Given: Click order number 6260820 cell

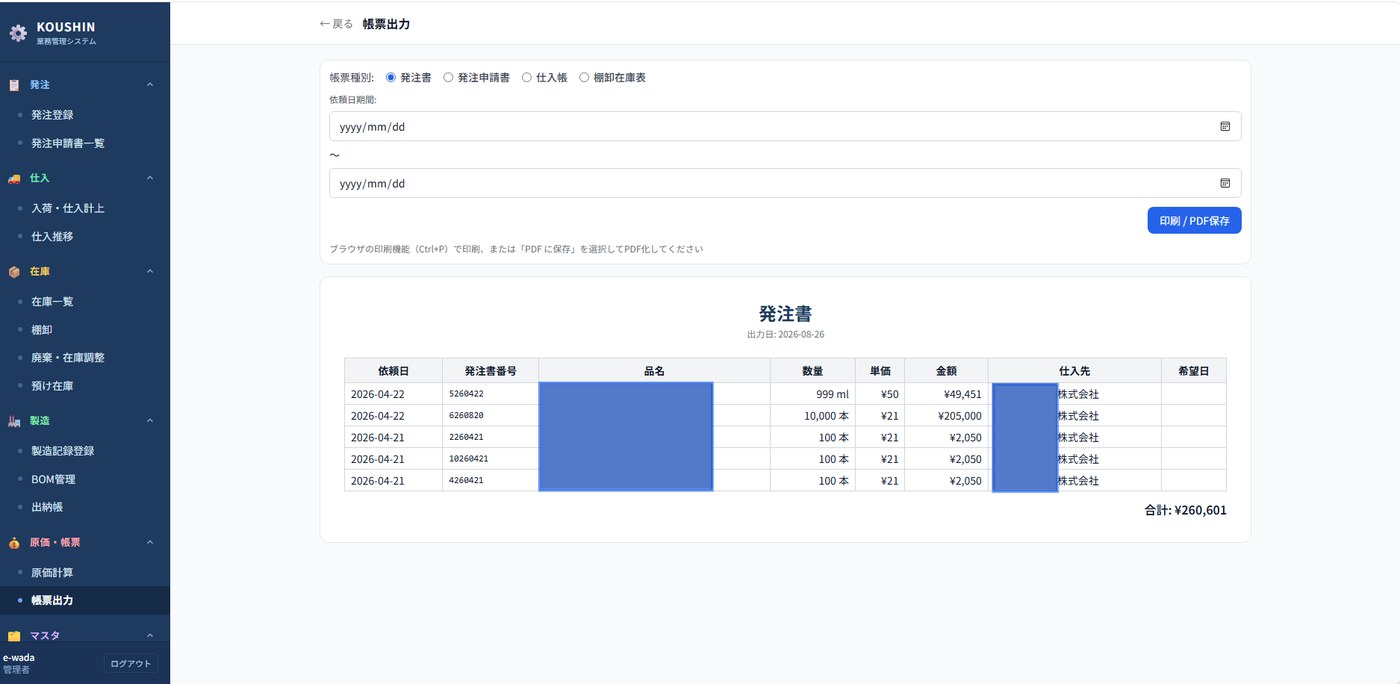Looking at the screenshot, I should (x=490, y=415).
